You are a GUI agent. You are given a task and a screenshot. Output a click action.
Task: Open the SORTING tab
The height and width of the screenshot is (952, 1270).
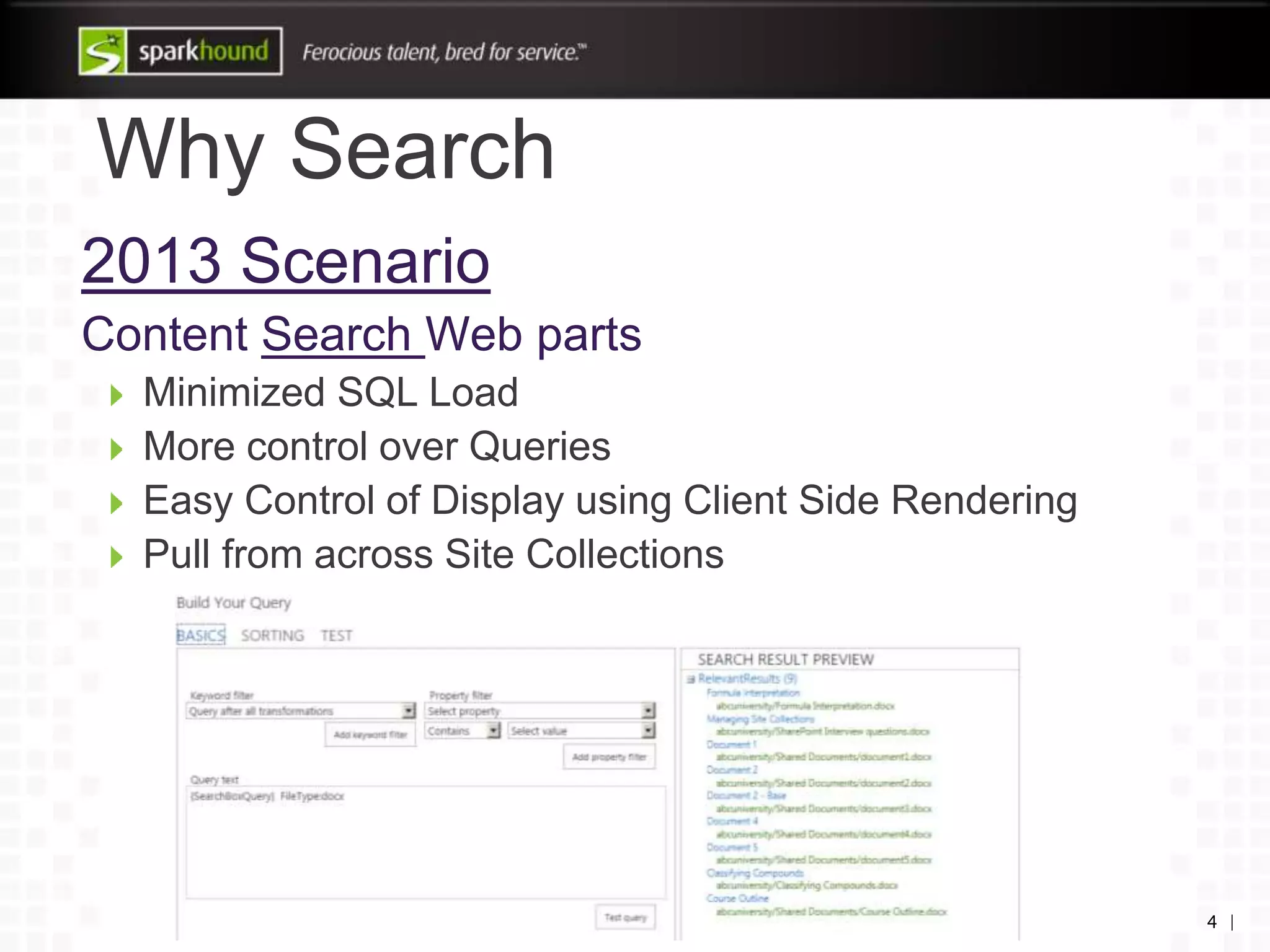[272, 635]
